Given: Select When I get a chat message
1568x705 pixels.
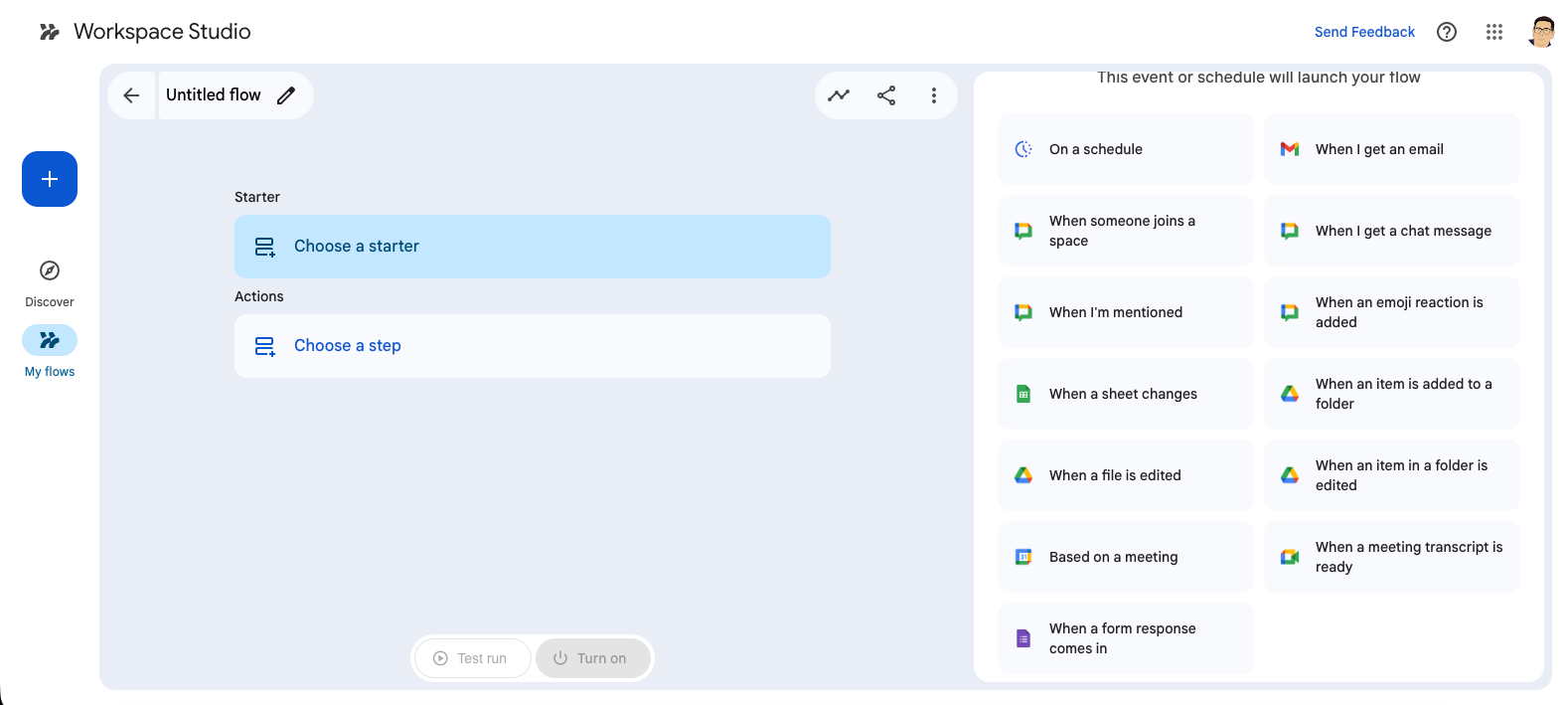Looking at the screenshot, I should coord(1392,231).
